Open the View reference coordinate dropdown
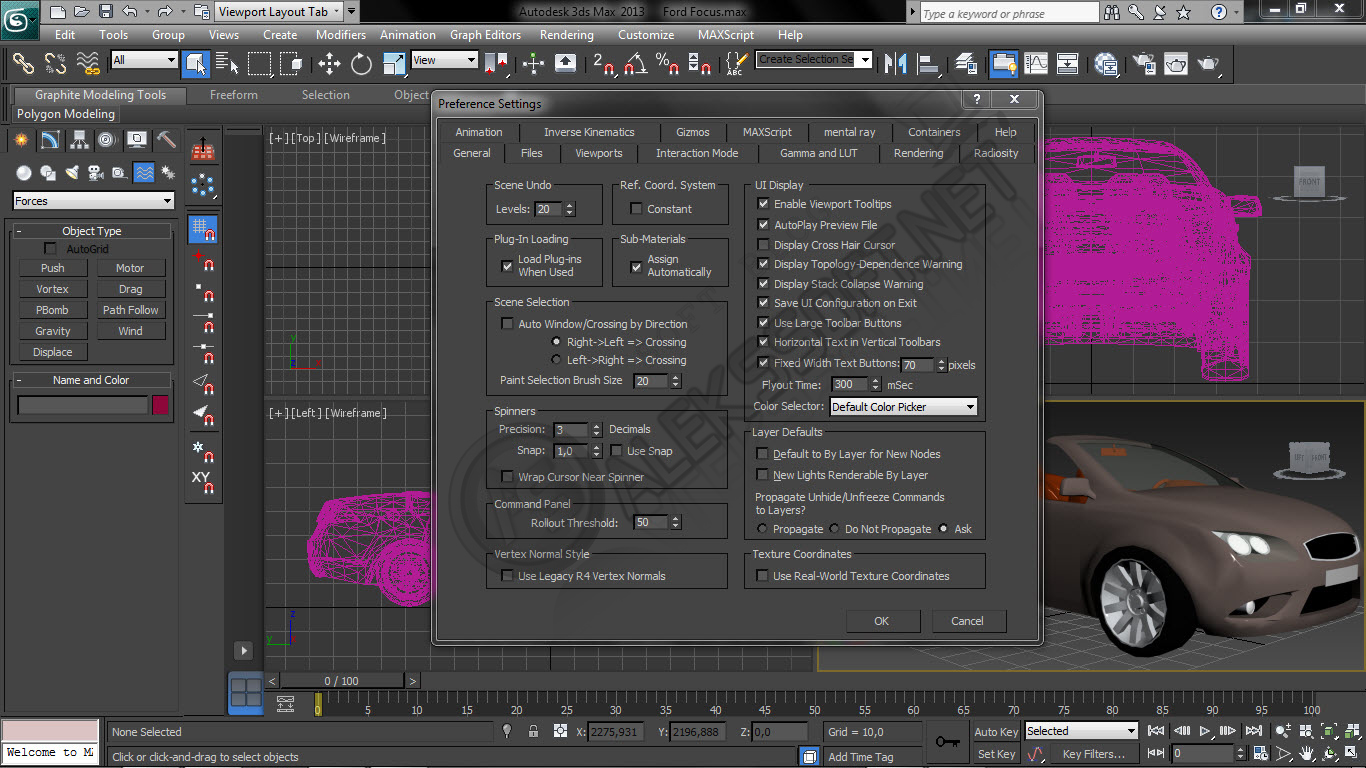The width and height of the screenshot is (1366, 768). [x=444, y=60]
